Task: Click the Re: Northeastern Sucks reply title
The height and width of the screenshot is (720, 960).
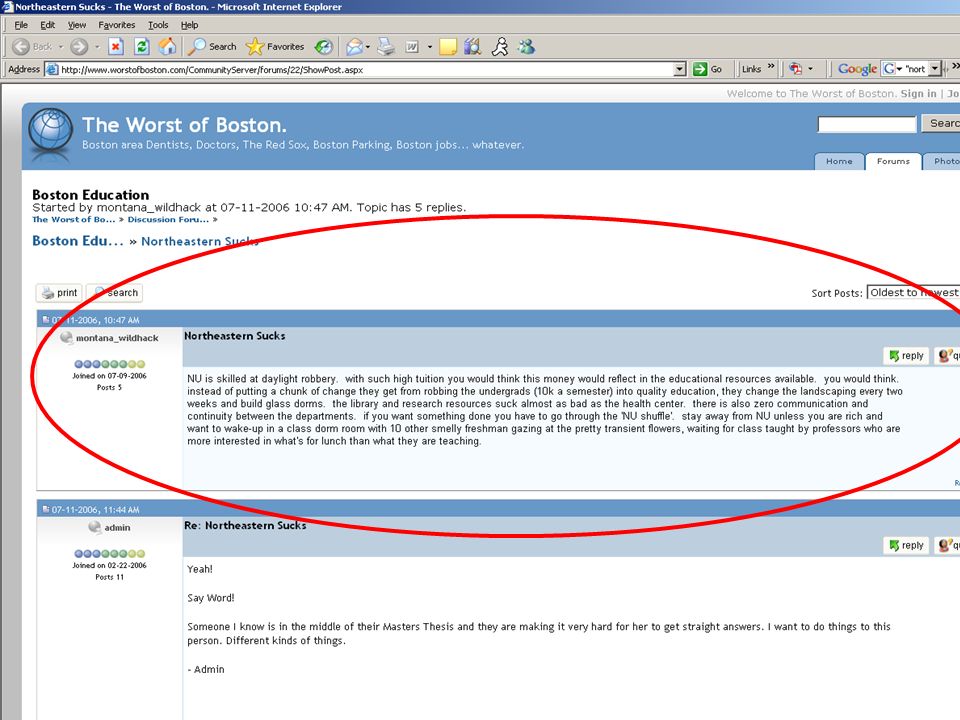Action: pyautogui.click(x=245, y=525)
